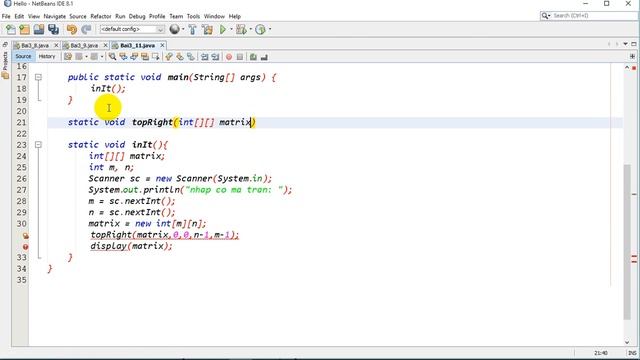Click the split editor icon at toolbar right

point(633,56)
